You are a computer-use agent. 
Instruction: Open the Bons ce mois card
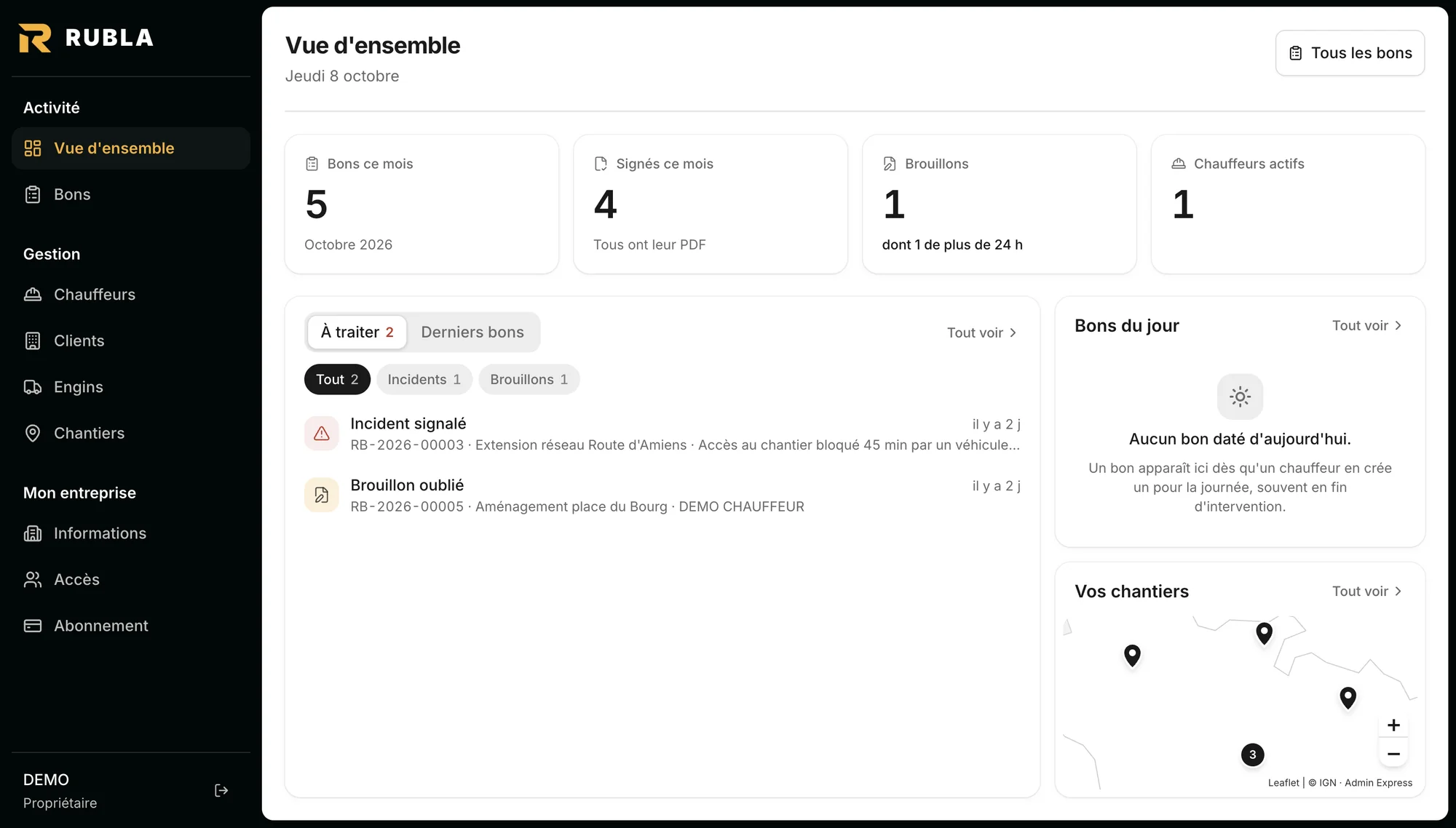[422, 204]
